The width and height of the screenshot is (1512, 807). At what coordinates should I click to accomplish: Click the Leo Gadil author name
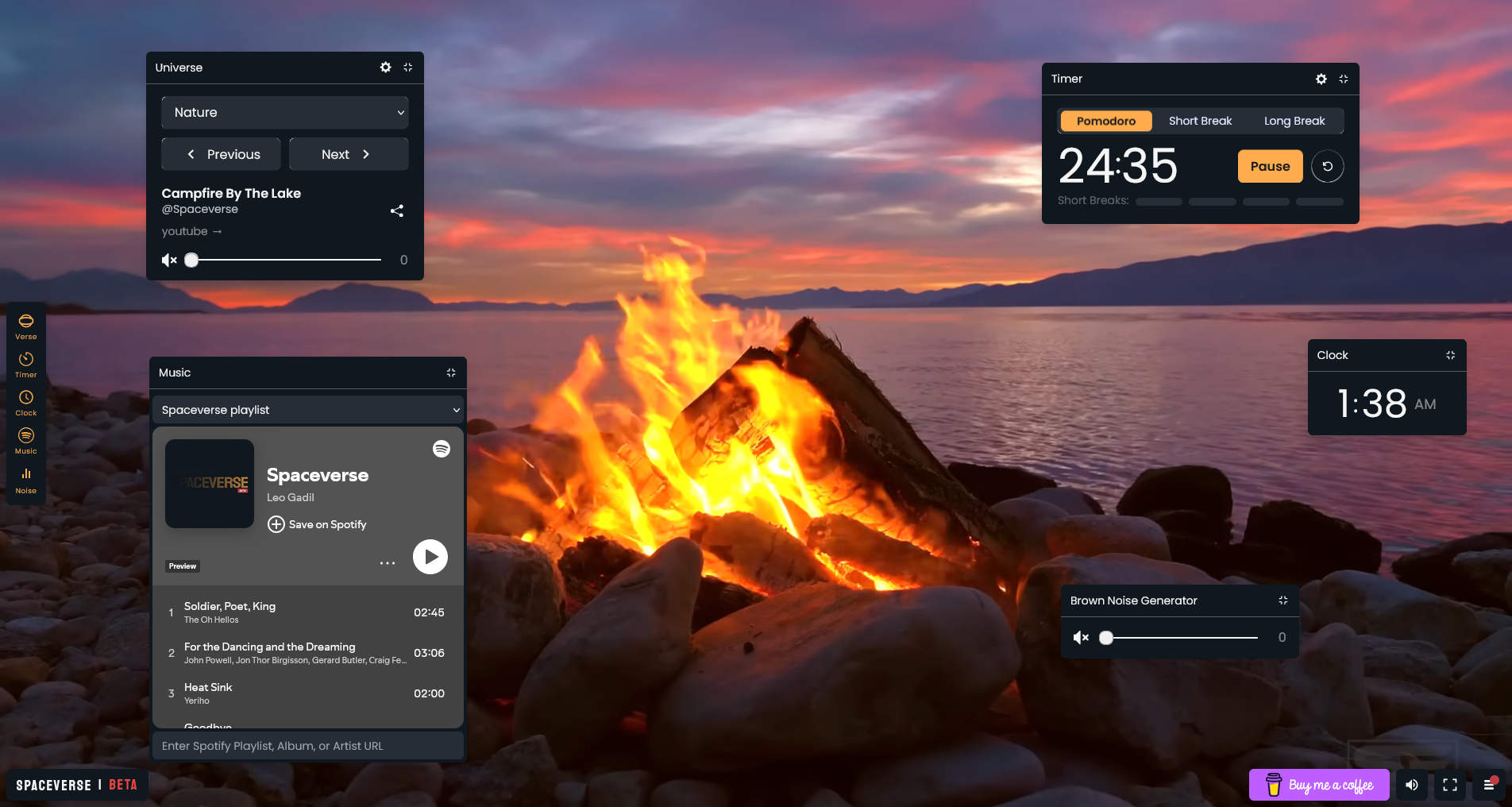pos(291,497)
